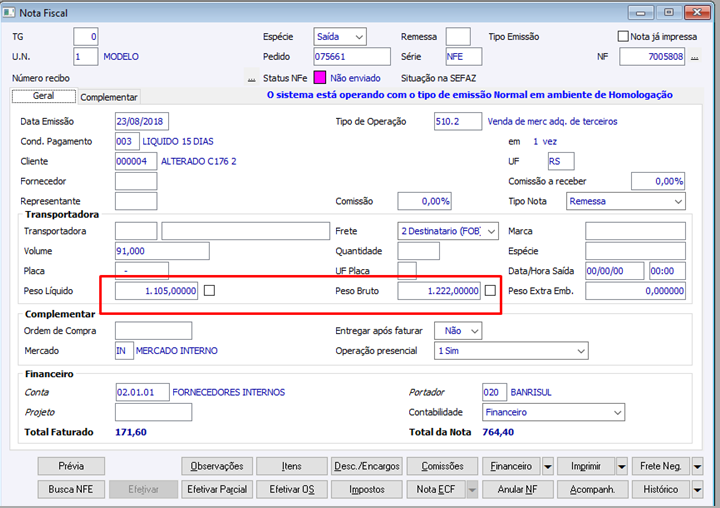Viewport: 720px width, 508px height.
Task: Click the Desc./Encargos button
Action: click(366, 466)
